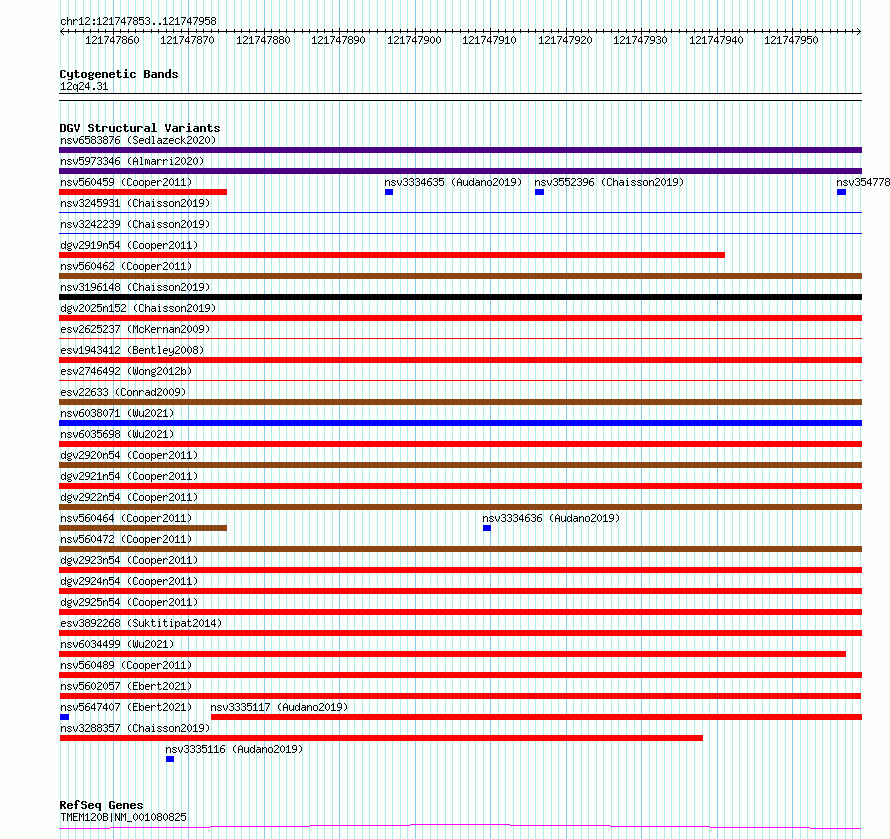Click the chr12:121747853..121747958 region label
890x839 pixels.
pyautogui.click(x=138, y=22)
